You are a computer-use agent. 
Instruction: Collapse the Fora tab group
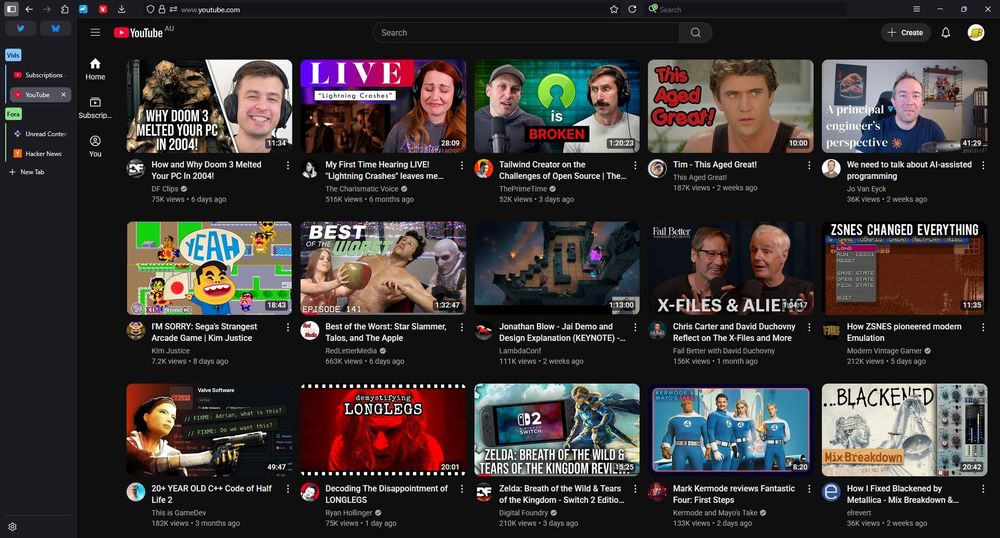pos(13,113)
